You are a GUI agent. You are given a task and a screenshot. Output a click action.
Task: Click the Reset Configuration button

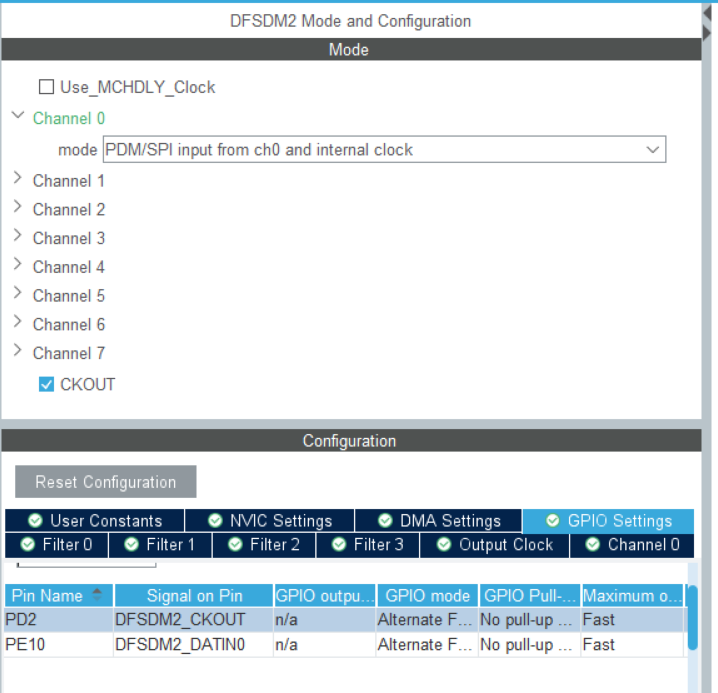(106, 481)
